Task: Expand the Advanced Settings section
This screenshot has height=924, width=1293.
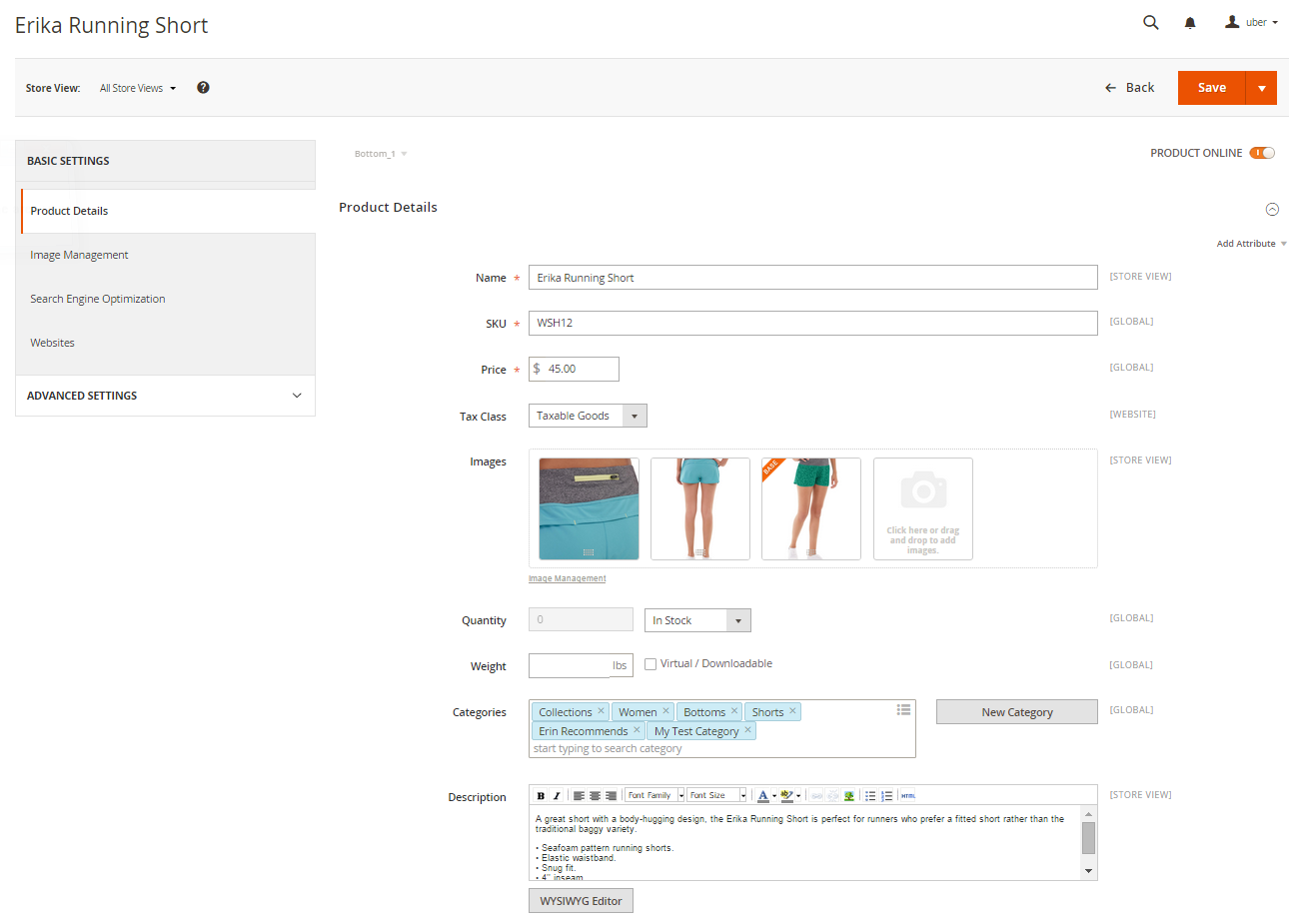Action: pos(165,396)
